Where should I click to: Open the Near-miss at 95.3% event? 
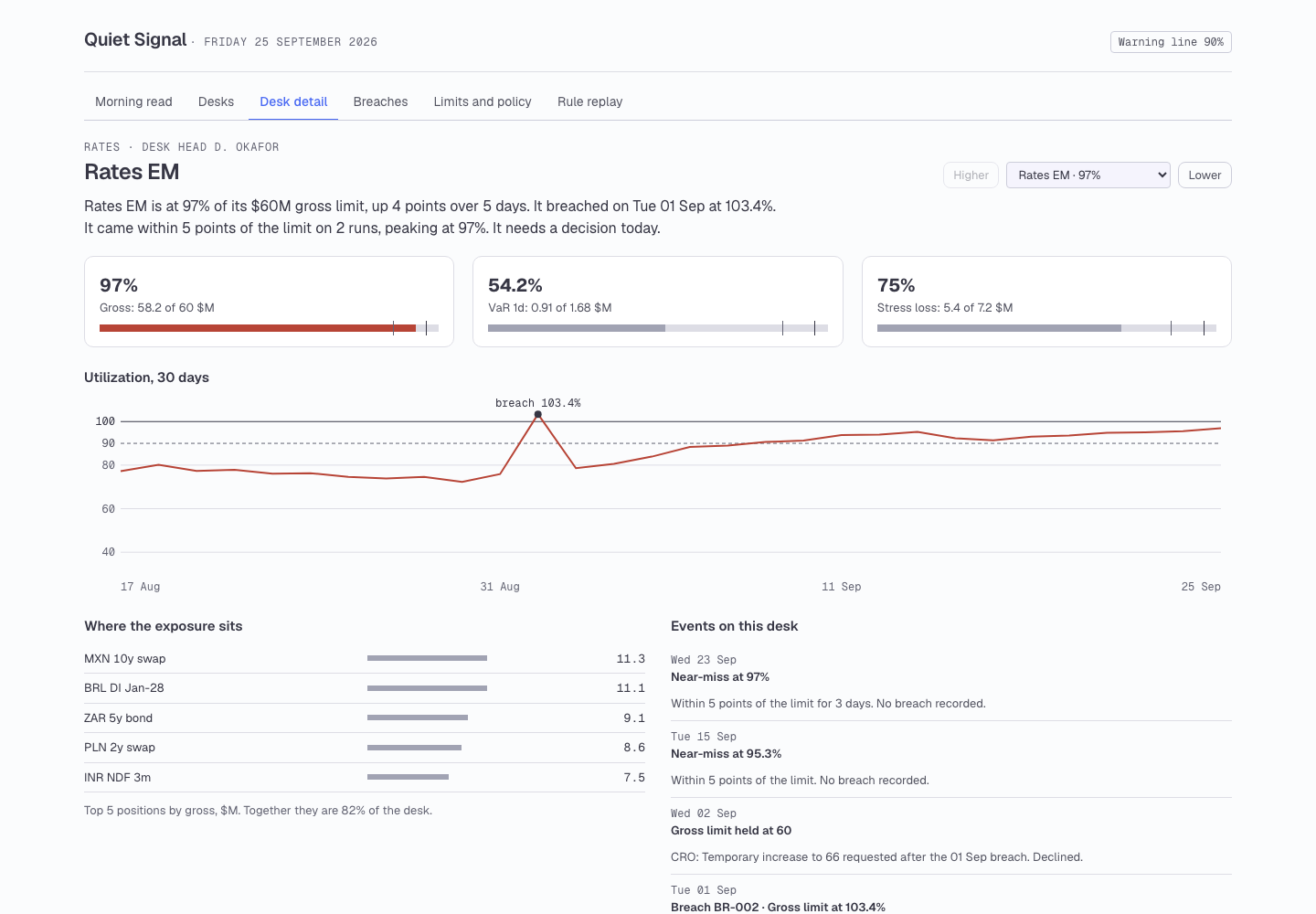(951, 759)
